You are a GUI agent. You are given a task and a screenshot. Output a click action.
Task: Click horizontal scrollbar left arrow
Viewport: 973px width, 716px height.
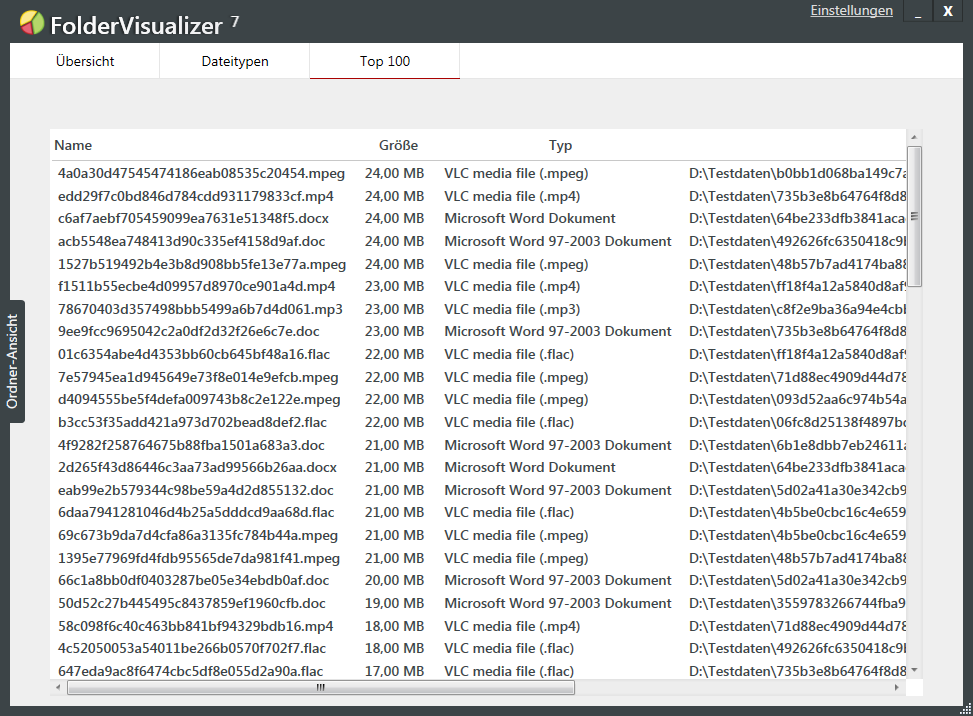click(59, 688)
